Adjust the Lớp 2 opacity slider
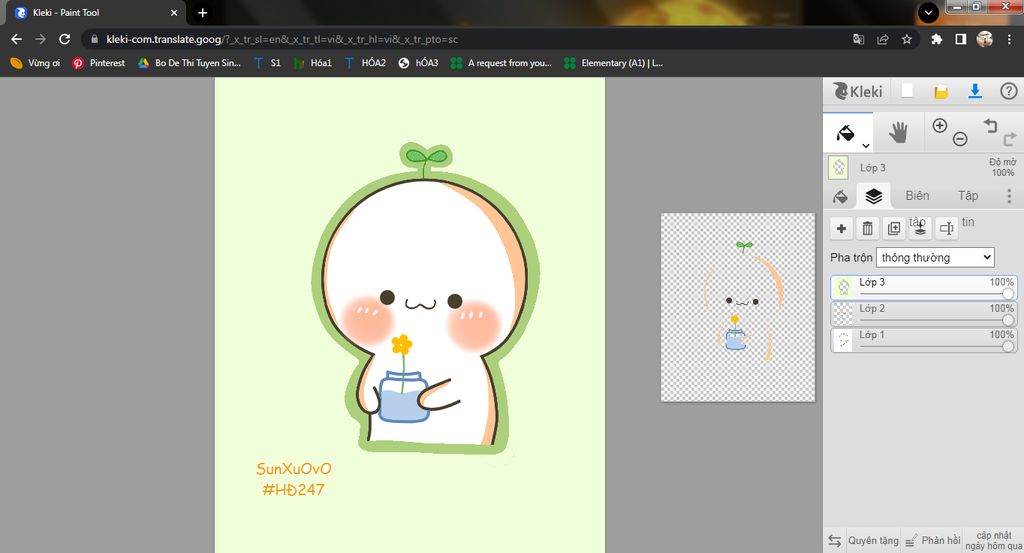 point(1008,320)
